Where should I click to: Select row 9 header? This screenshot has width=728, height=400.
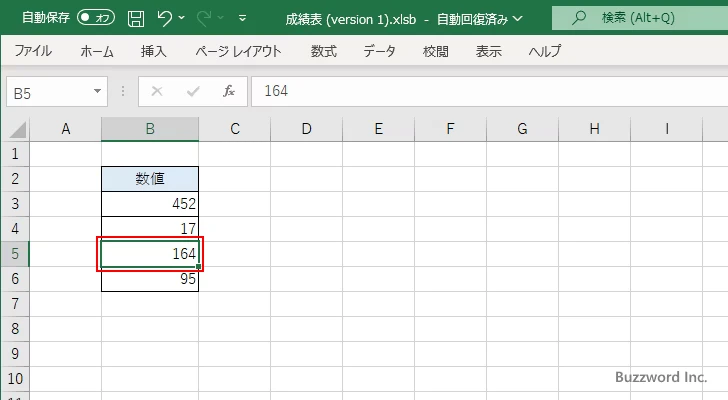coord(15,354)
